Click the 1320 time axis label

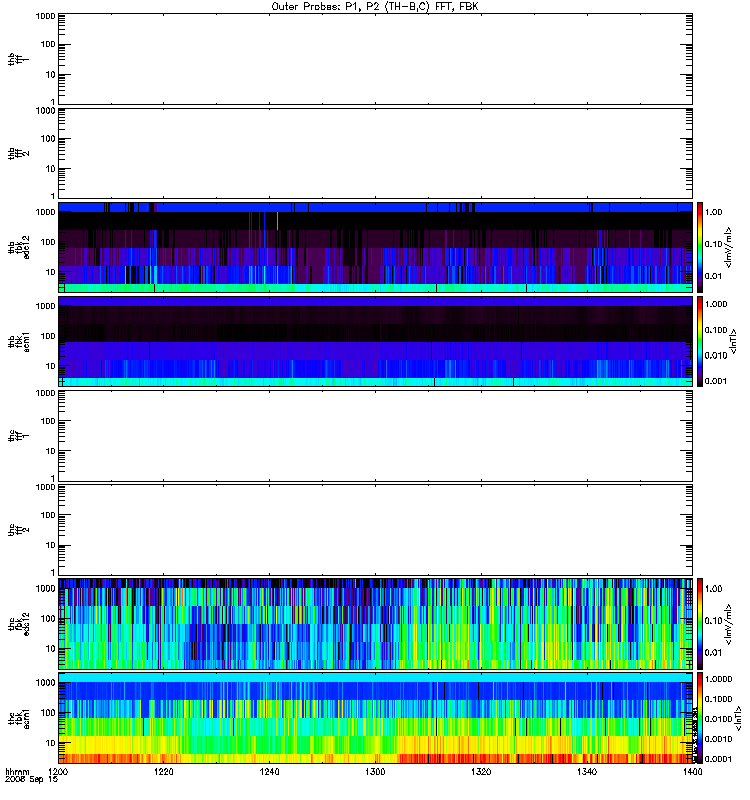tap(481, 772)
